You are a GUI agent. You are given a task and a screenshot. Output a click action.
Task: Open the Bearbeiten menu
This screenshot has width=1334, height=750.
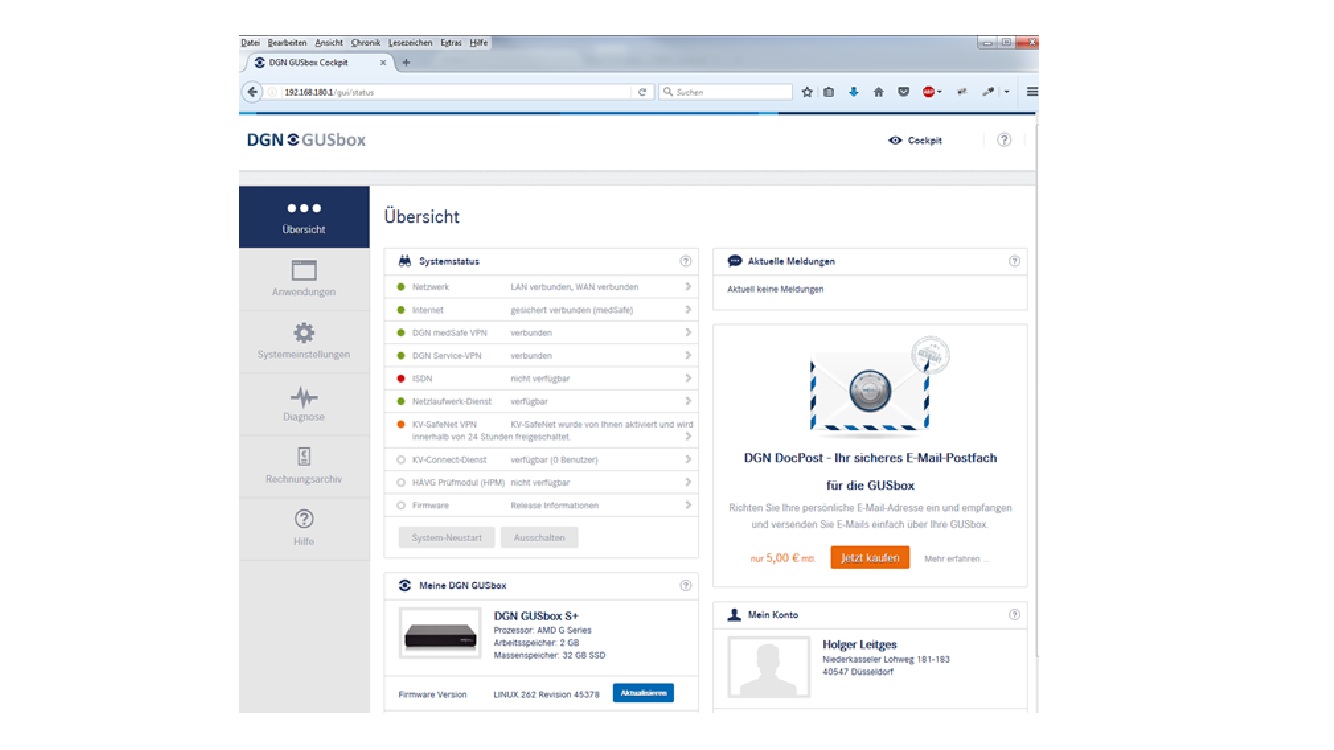coord(287,43)
